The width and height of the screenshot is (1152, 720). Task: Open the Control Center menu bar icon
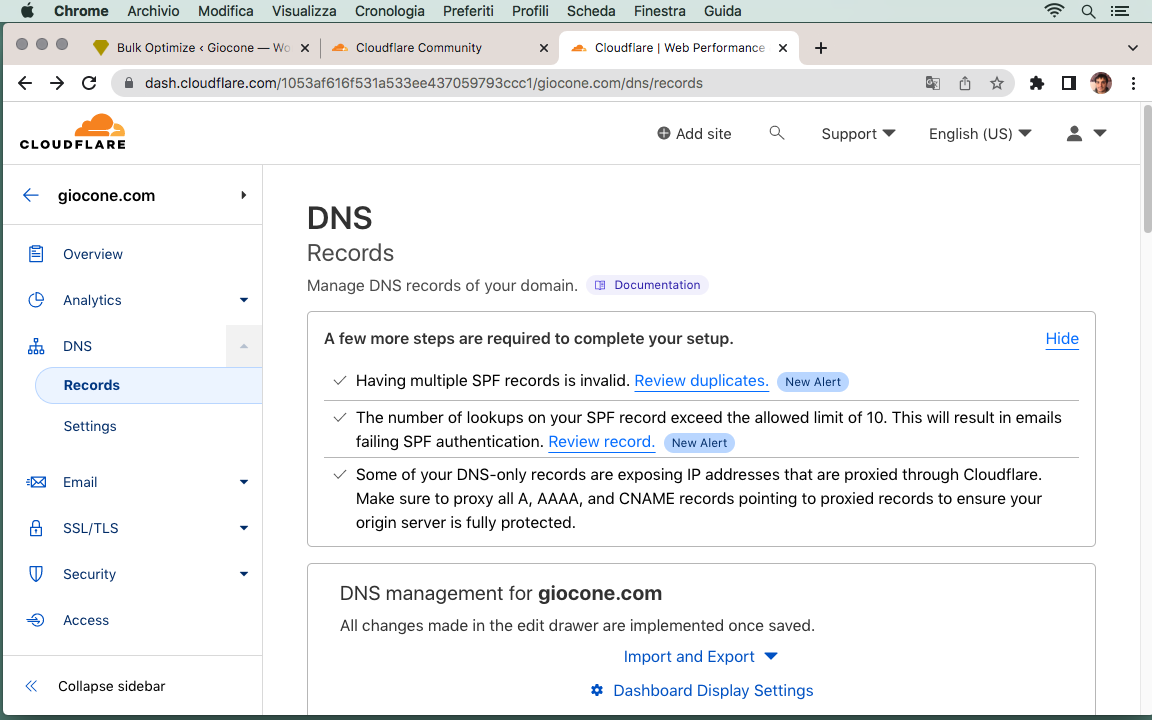coord(1120,11)
